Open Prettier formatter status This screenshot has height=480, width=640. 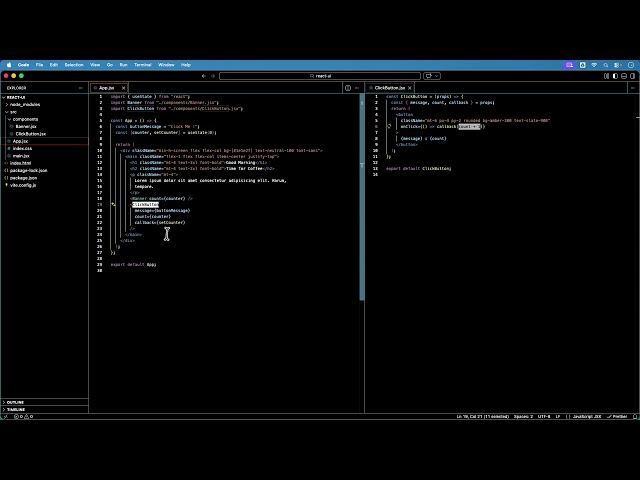(617, 417)
